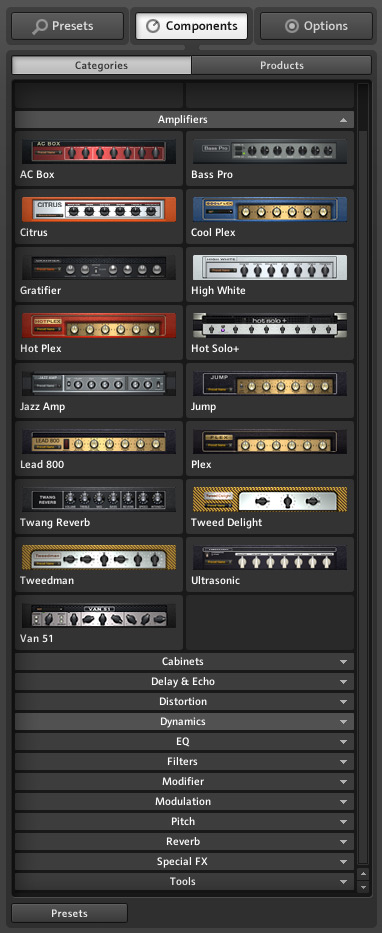Viewport: 382px width, 933px height.
Task: Click the scrollbar up arrow
Action: pyautogui.click(x=363, y=874)
